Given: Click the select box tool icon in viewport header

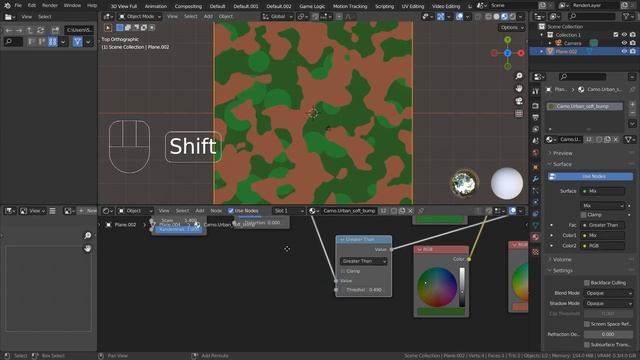Looking at the screenshot, I should click(x=120, y=28).
